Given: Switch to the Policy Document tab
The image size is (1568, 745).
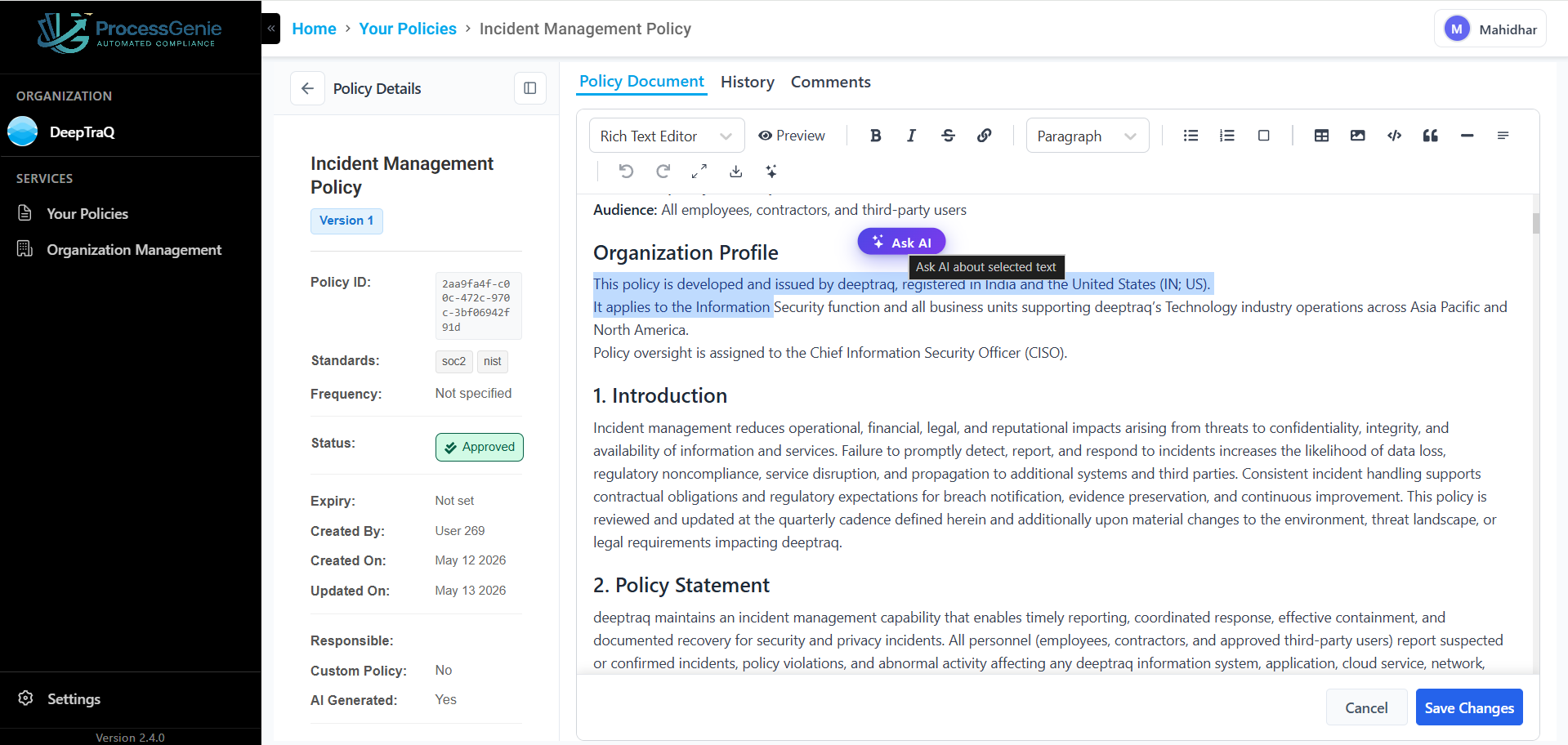Looking at the screenshot, I should point(641,82).
